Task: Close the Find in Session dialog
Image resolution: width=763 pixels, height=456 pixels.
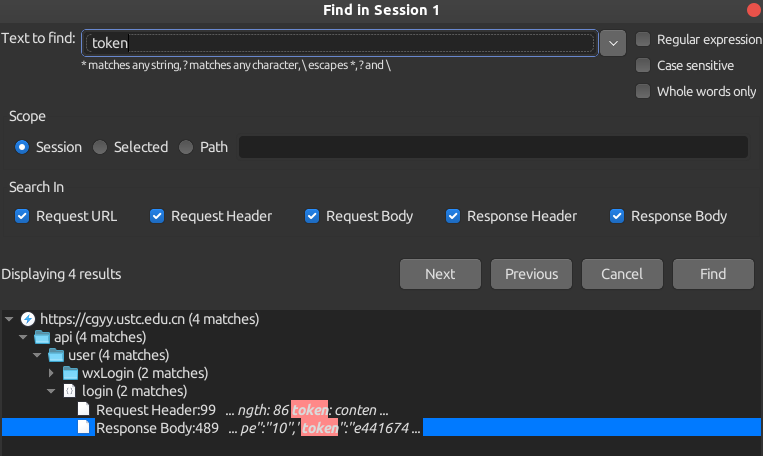Action: (752, 10)
